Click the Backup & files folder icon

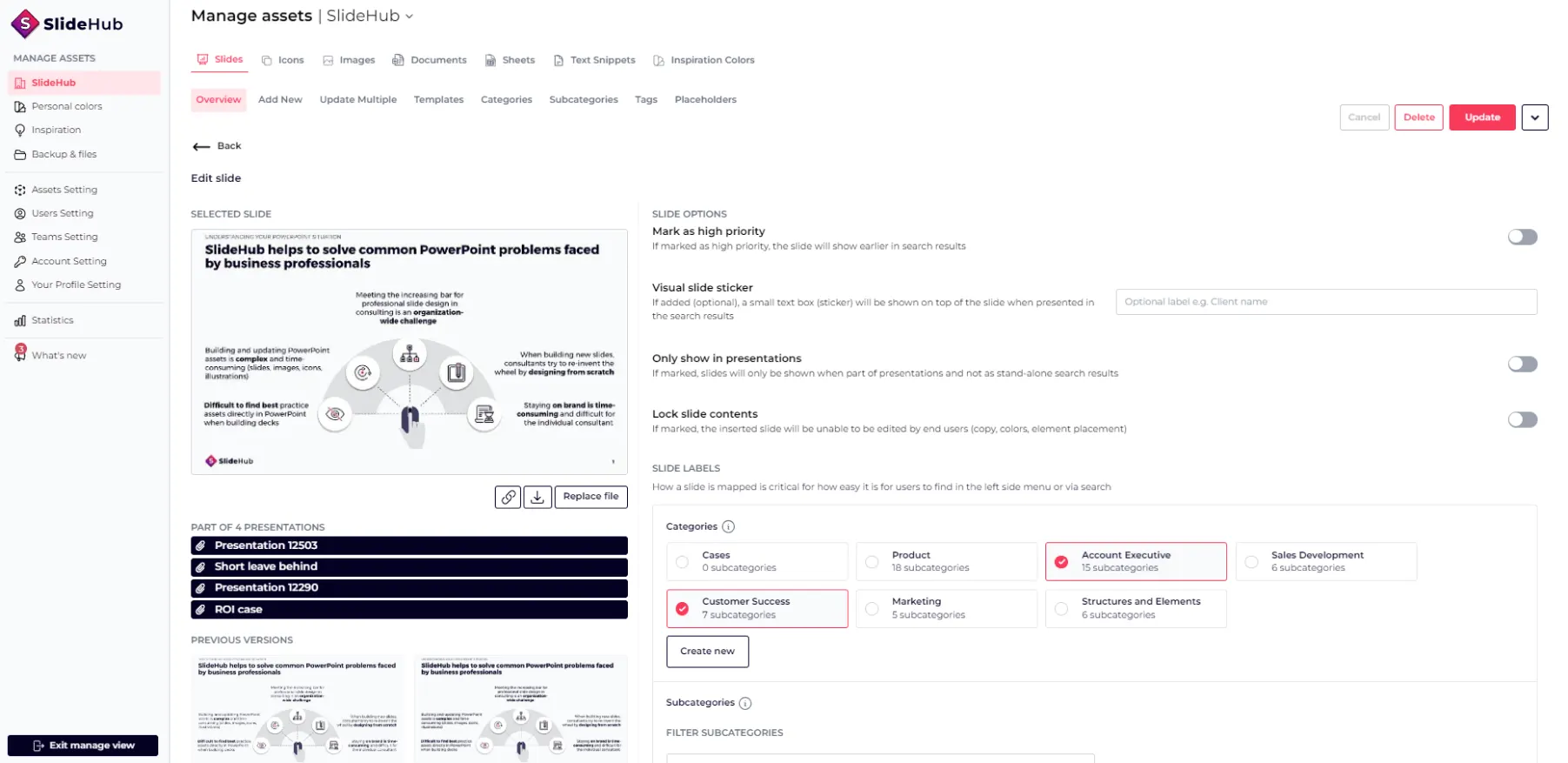click(20, 154)
